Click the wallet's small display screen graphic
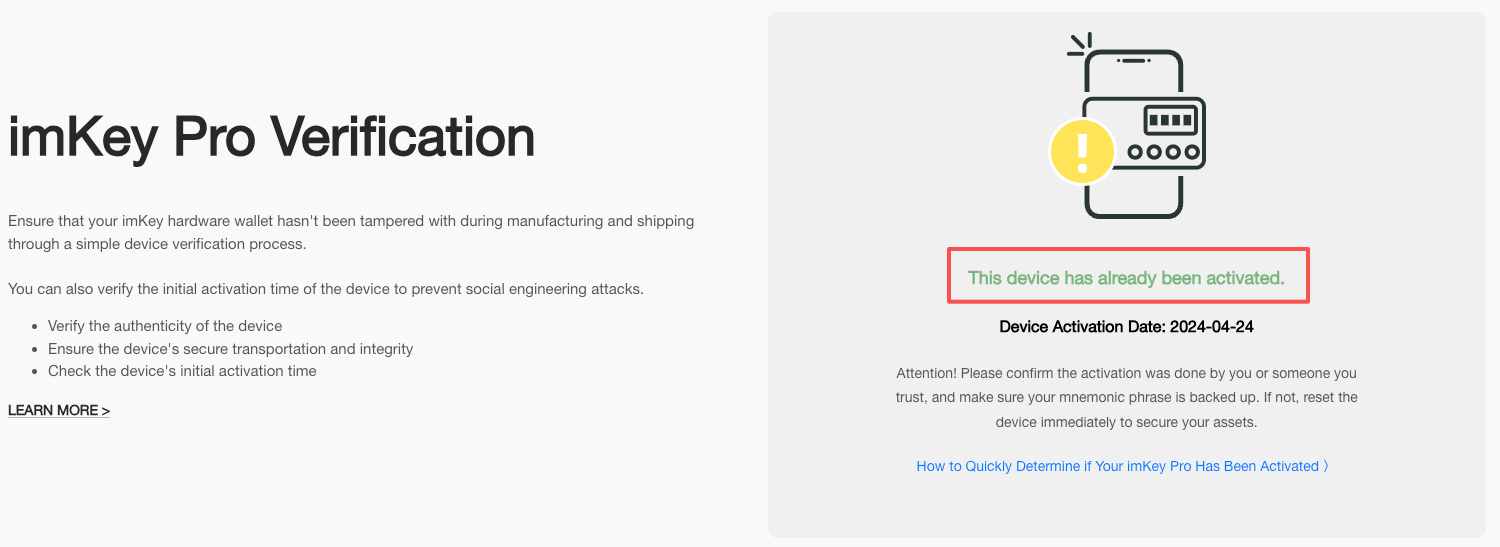 [1170, 120]
